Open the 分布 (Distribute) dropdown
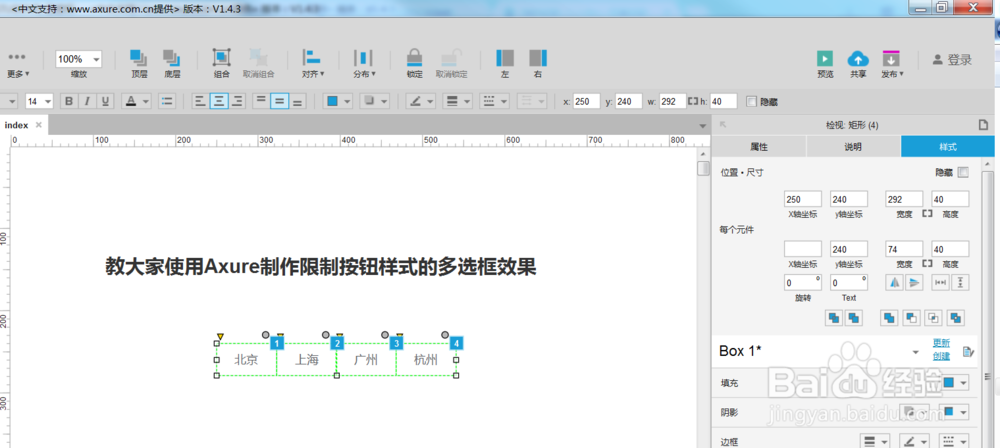 click(x=364, y=64)
